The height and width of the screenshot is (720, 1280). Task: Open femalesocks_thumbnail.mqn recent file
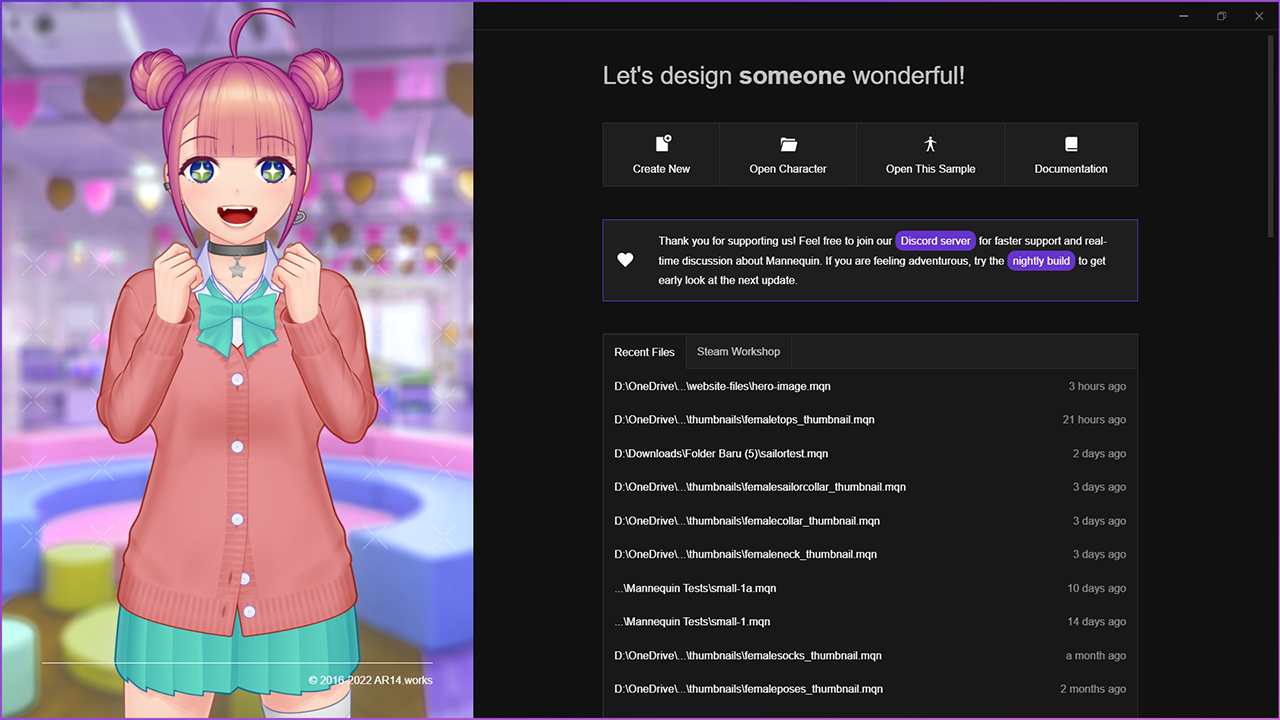[x=870, y=656]
